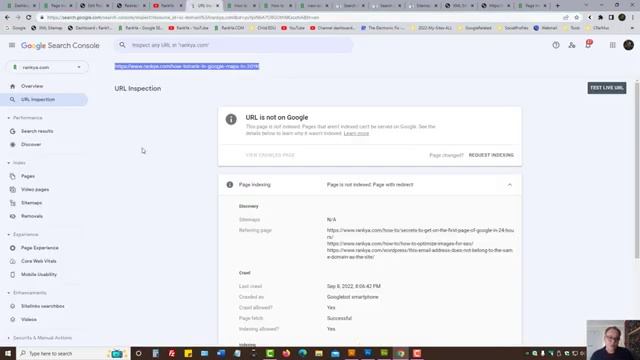
Task: Click the Googlebot smartphone value
Action: pos(353,297)
